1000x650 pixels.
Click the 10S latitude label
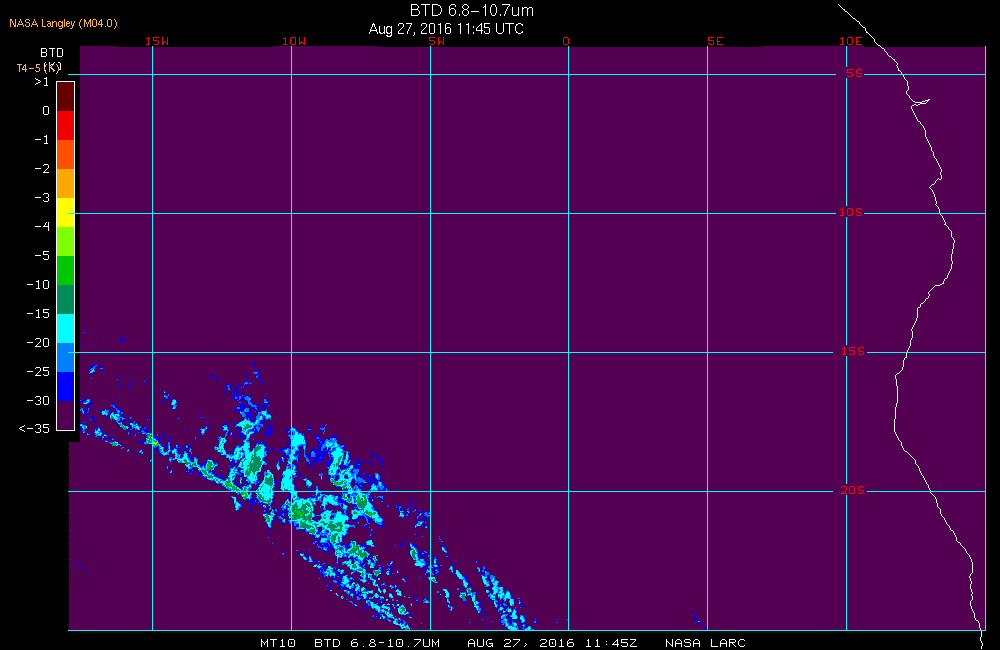pyautogui.click(x=851, y=212)
